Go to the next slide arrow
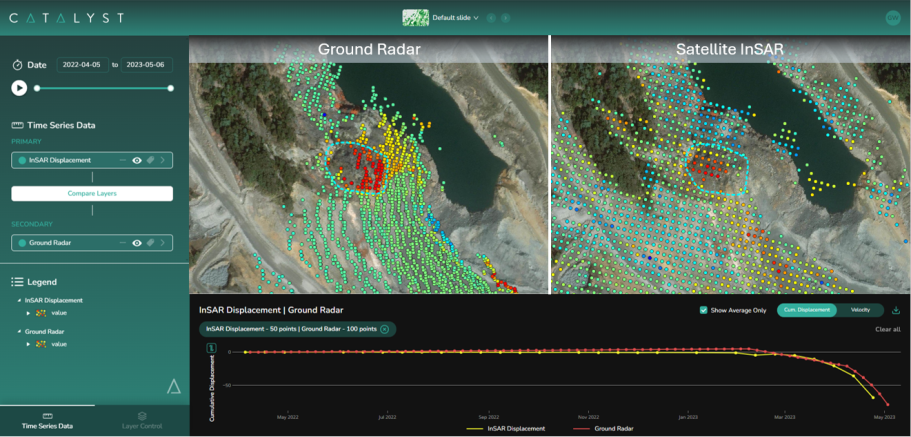This screenshot has height=437, width=911. [505, 18]
